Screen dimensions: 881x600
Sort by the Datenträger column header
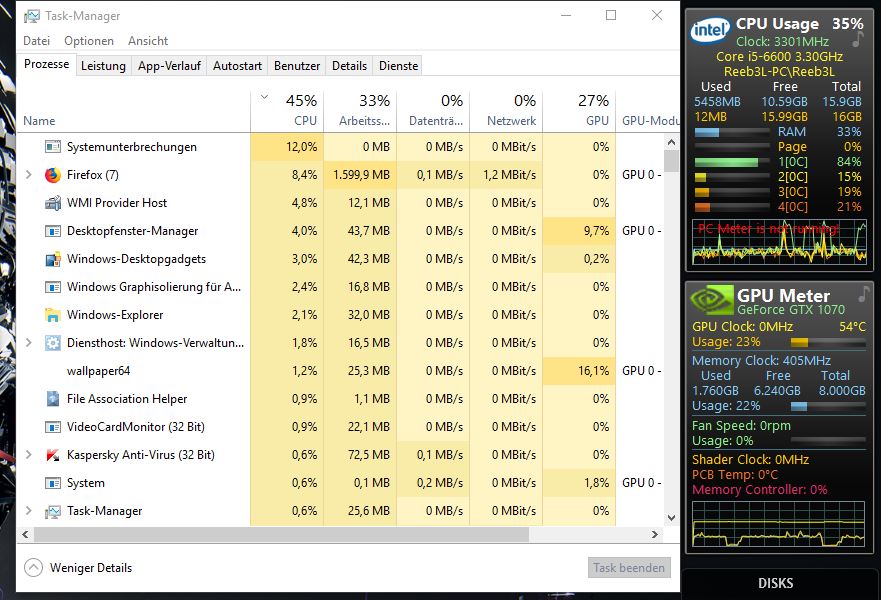coord(433,112)
